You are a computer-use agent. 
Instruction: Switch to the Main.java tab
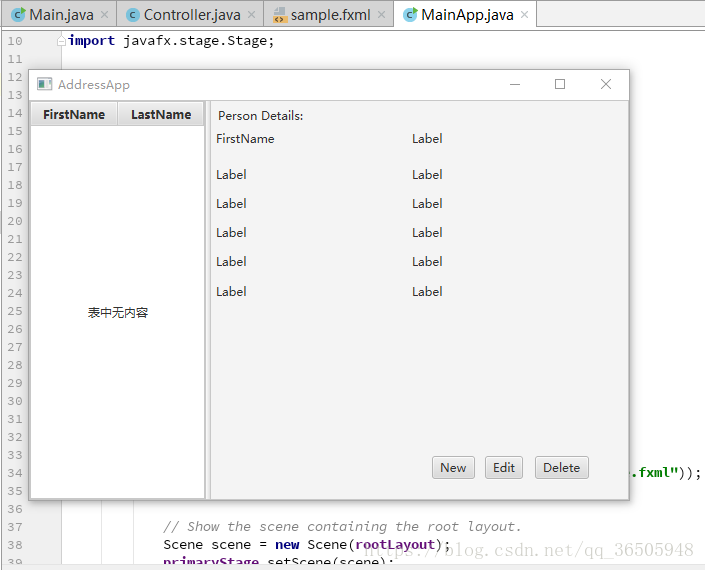[61, 15]
